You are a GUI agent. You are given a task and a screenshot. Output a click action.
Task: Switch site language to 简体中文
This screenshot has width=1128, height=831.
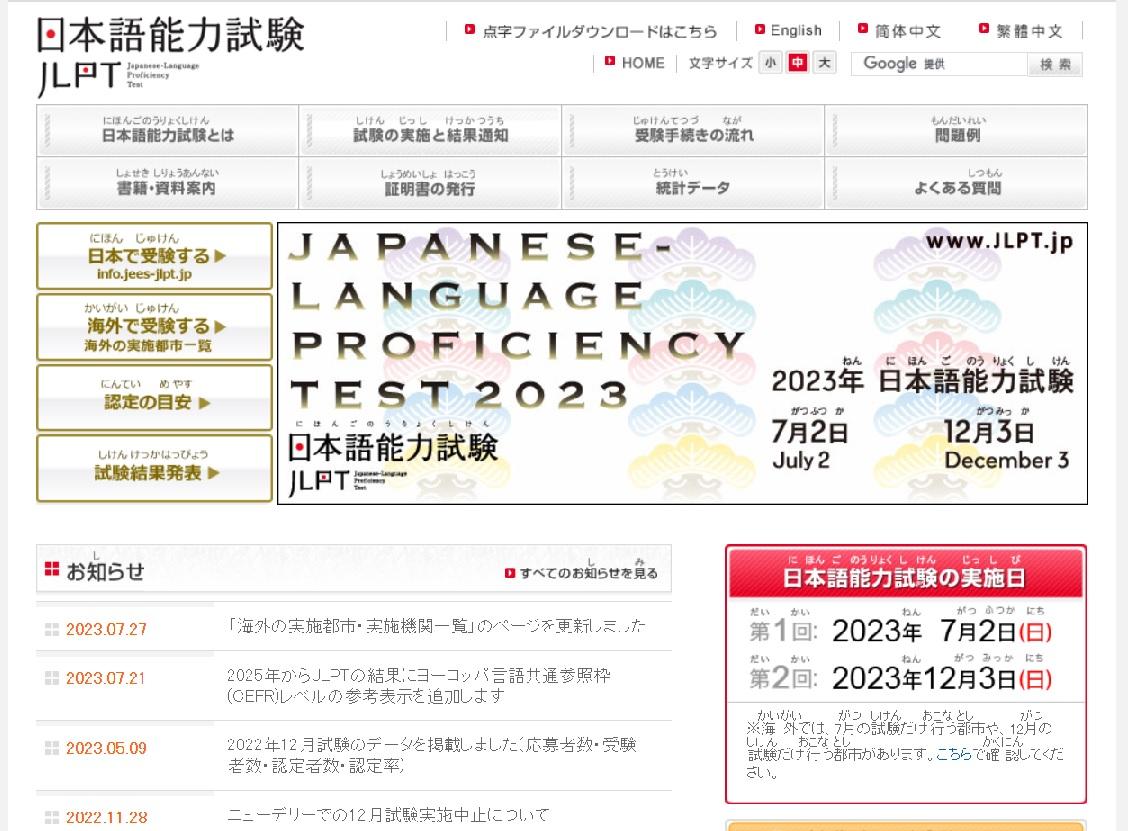coord(908,31)
